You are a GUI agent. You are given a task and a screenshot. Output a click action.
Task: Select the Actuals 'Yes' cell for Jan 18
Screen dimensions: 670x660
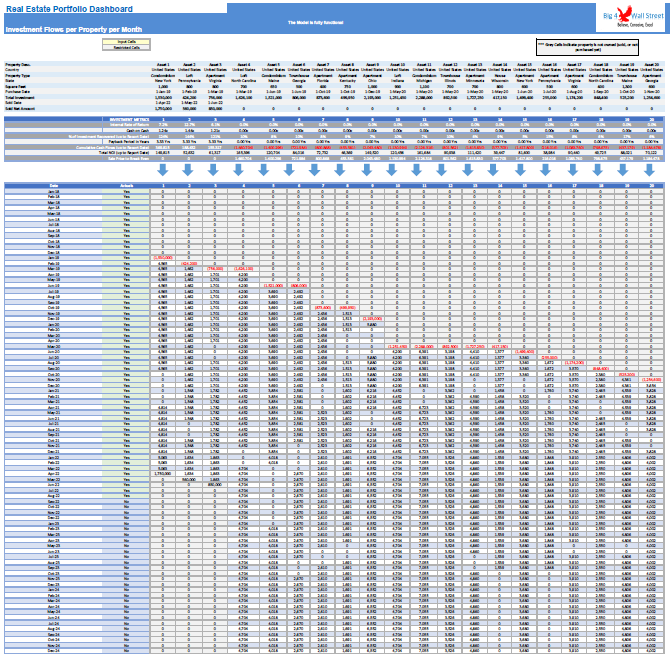(x=126, y=191)
